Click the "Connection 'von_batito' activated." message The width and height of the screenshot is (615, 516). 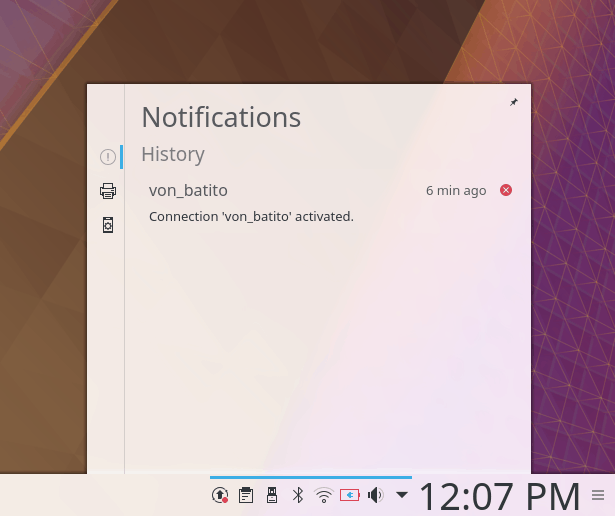pyautogui.click(x=251, y=216)
